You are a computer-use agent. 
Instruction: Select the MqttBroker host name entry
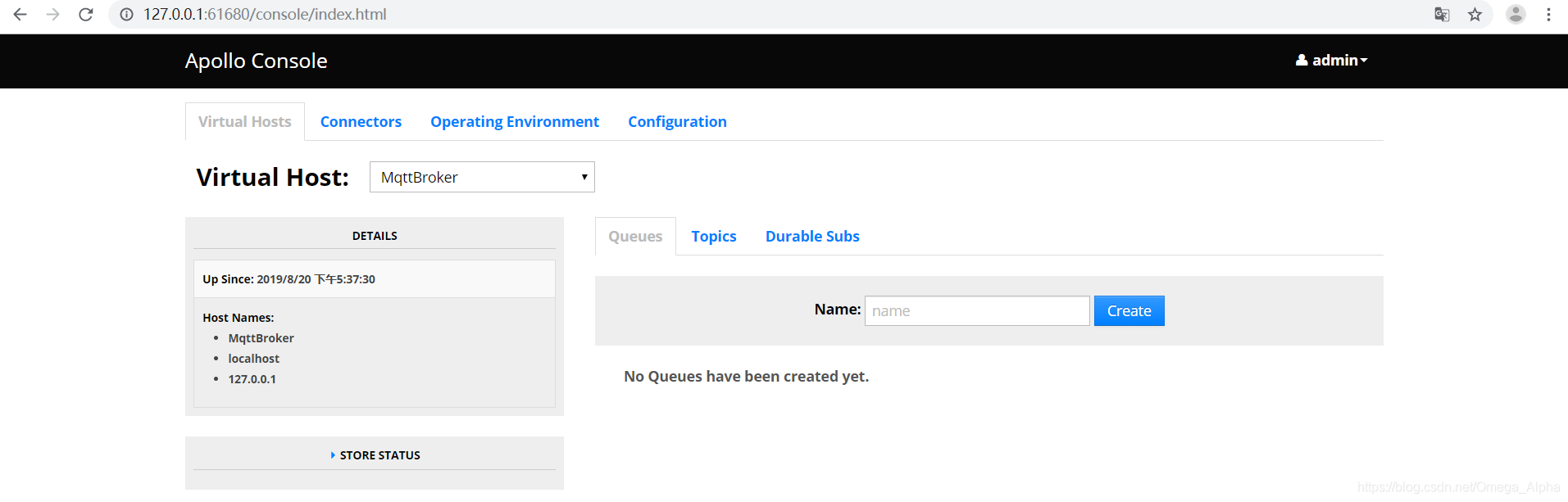click(261, 338)
